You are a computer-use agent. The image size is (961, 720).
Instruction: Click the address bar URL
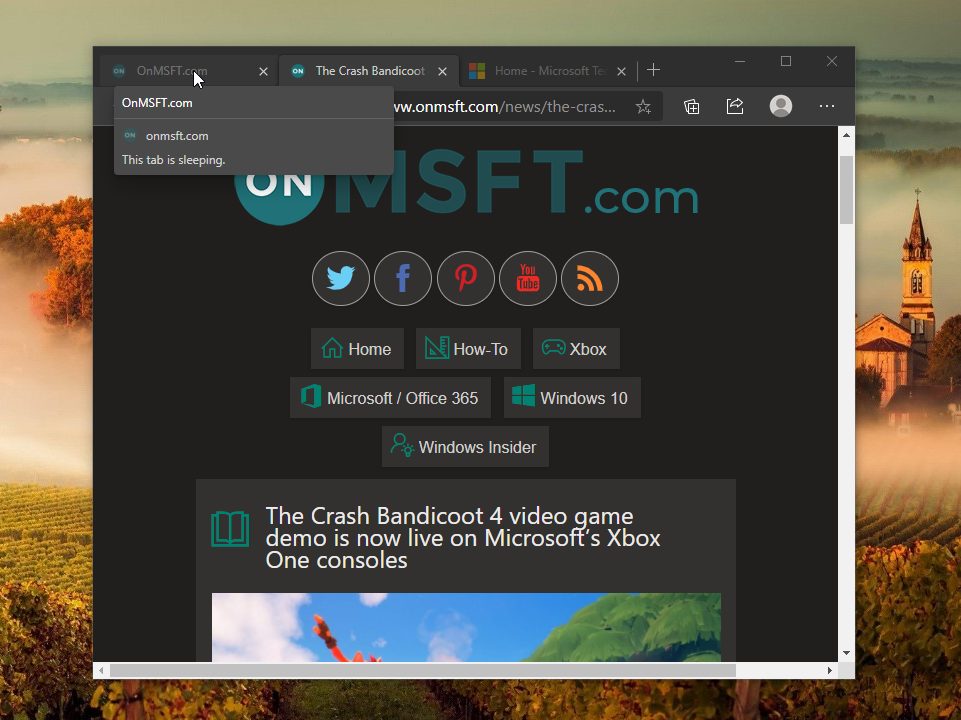[504, 107]
